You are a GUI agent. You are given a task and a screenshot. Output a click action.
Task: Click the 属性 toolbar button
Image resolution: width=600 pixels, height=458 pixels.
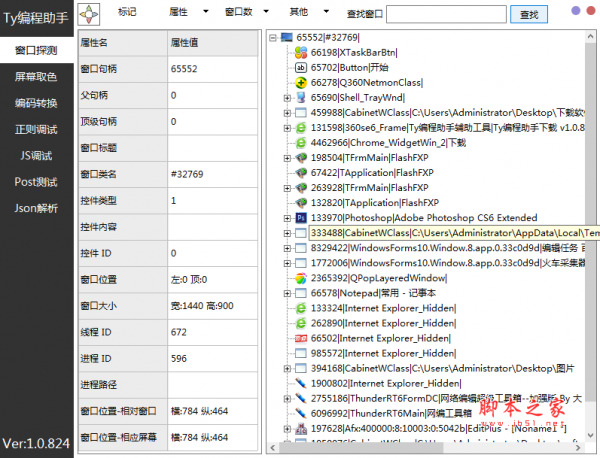pos(178,12)
